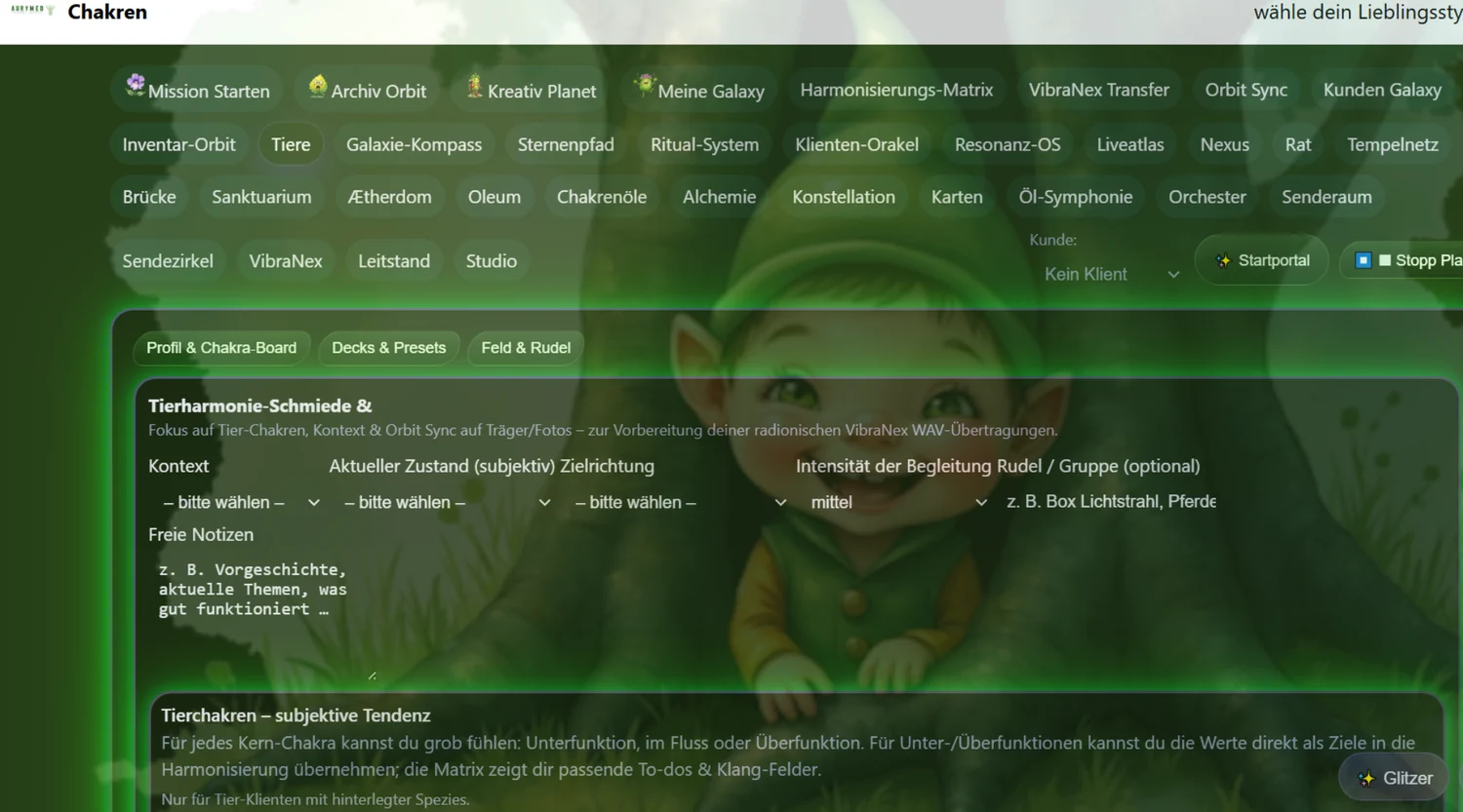Image resolution: width=1463 pixels, height=812 pixels.
Task: Switch to Profil & Chakra-Board tab
Action: coord(221,348)
